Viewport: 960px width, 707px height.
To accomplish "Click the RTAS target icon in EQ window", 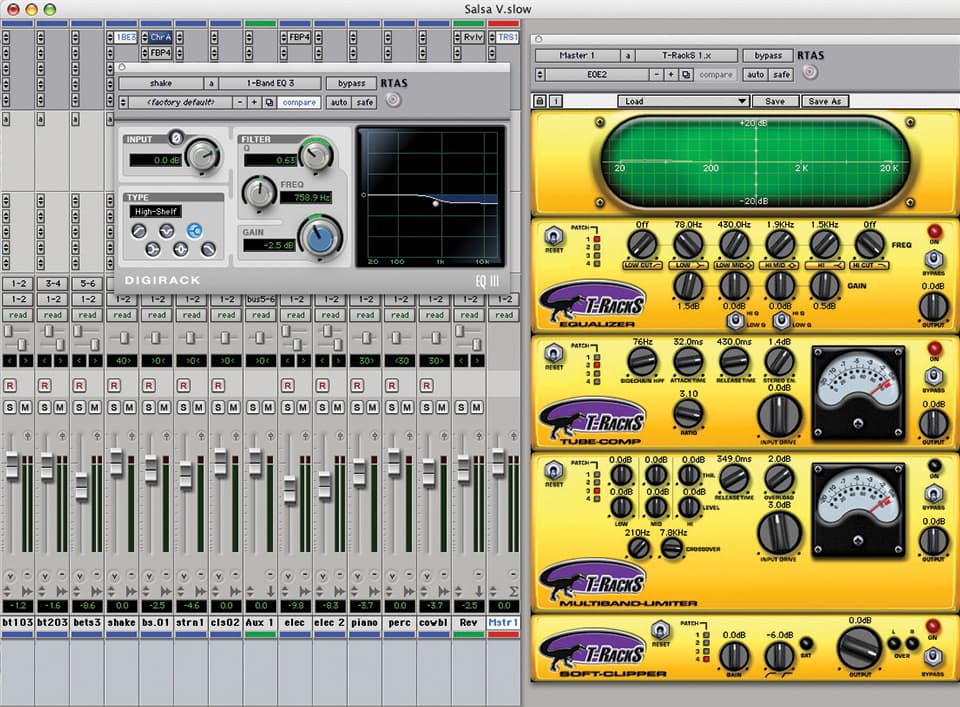I will (x=393, y=100).
